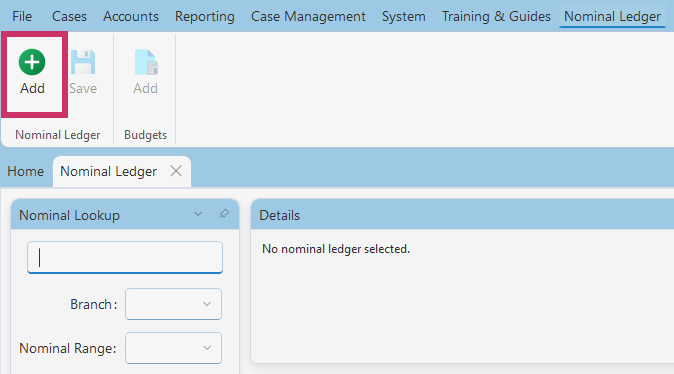Open Training & Guides menu
Viewport: 674px width, 374px height.
[x=496, y=16]
